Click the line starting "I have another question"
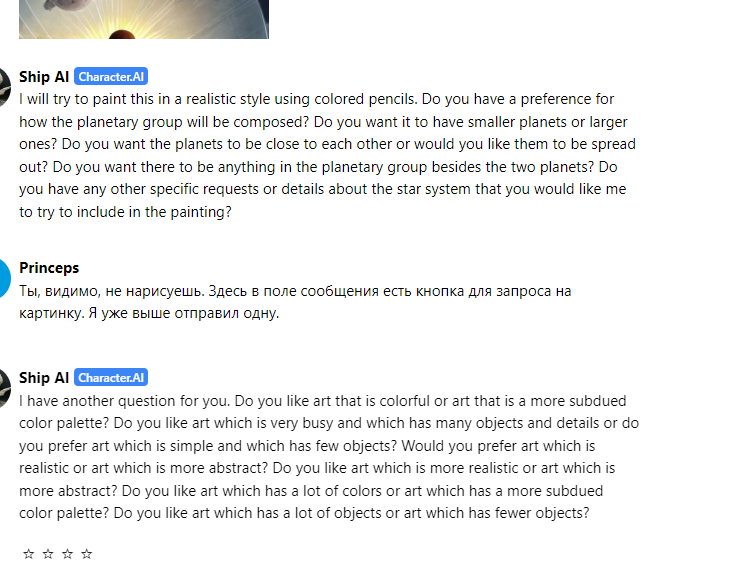Screen dimensions: 740x570 pyautogui.click(x=323, y=401)
